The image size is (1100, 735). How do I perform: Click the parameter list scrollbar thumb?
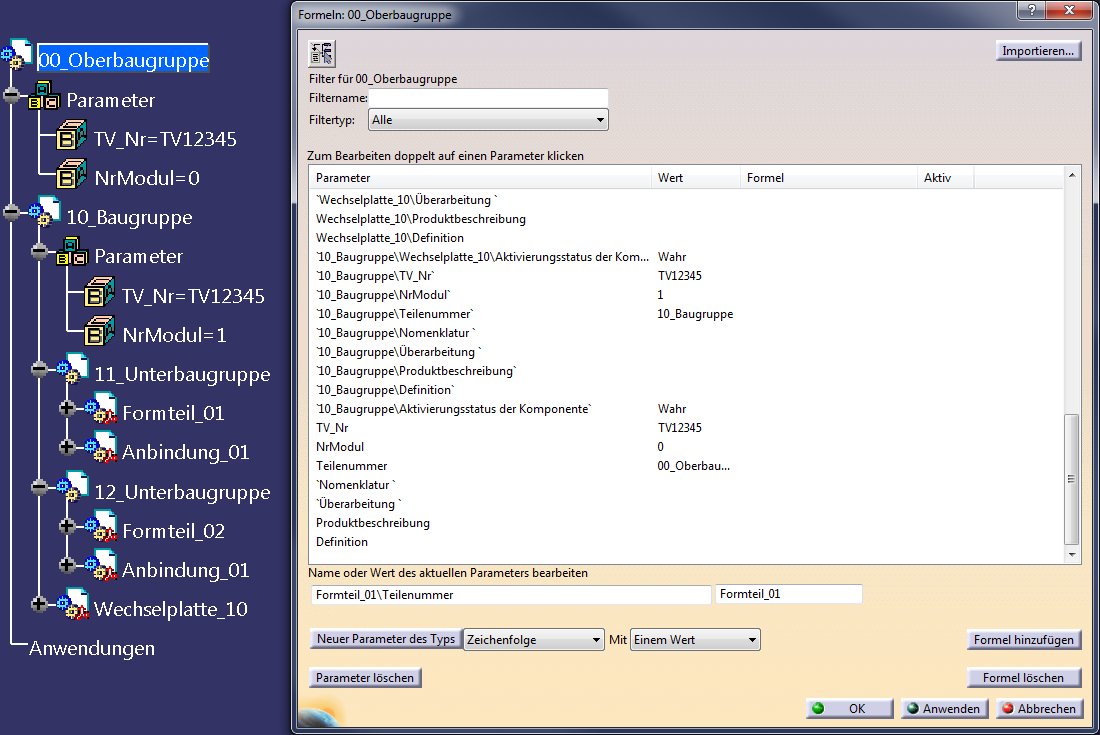click(x=1071, y=479)
